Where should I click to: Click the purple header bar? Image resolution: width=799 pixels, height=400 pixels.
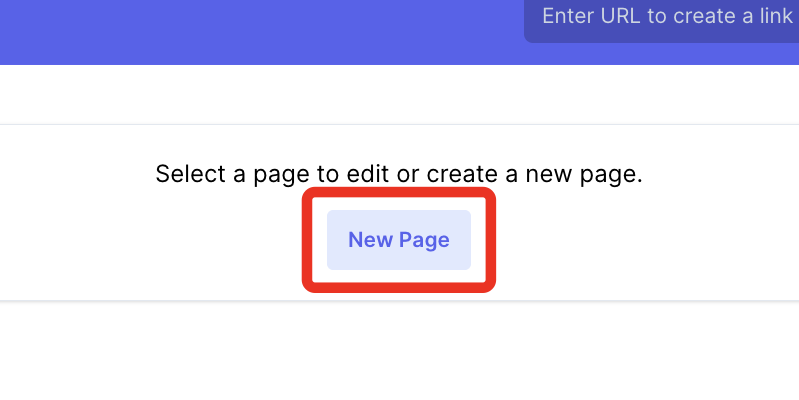pos(250,32)
